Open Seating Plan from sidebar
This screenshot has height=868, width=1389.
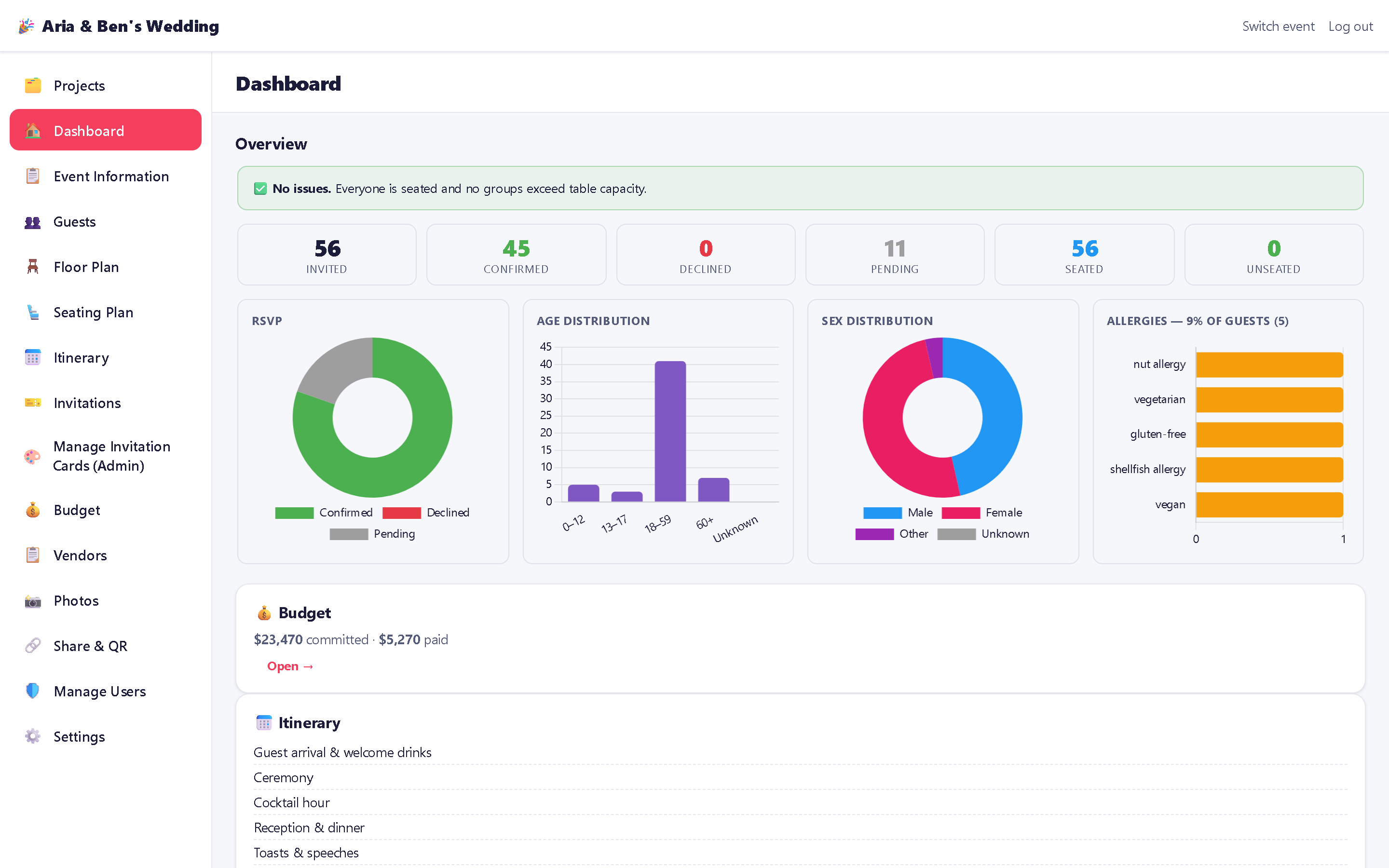pos(106,312)
